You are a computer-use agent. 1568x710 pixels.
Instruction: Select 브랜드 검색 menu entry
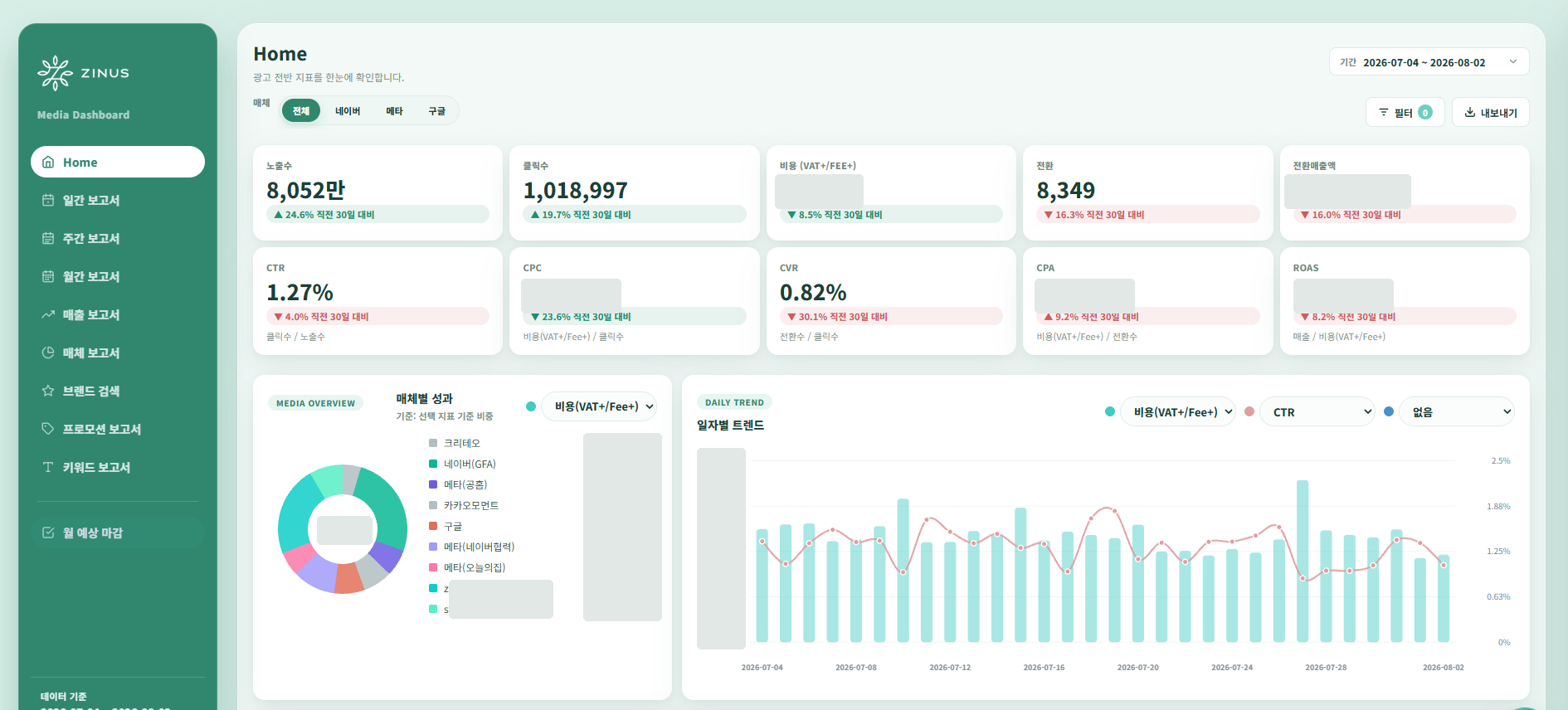[x=118, y=391]
